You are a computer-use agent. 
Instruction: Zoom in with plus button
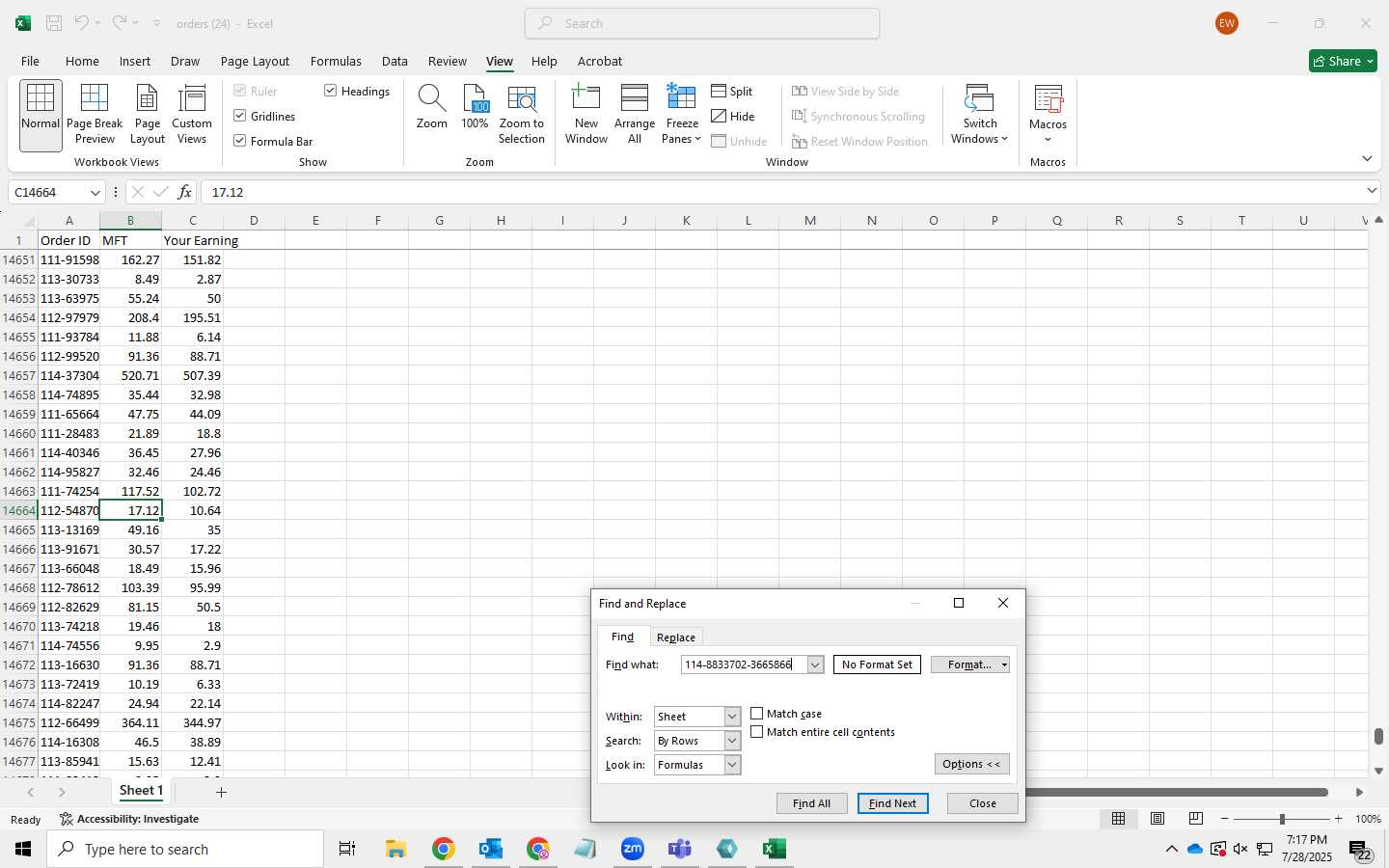point(1338,819)
